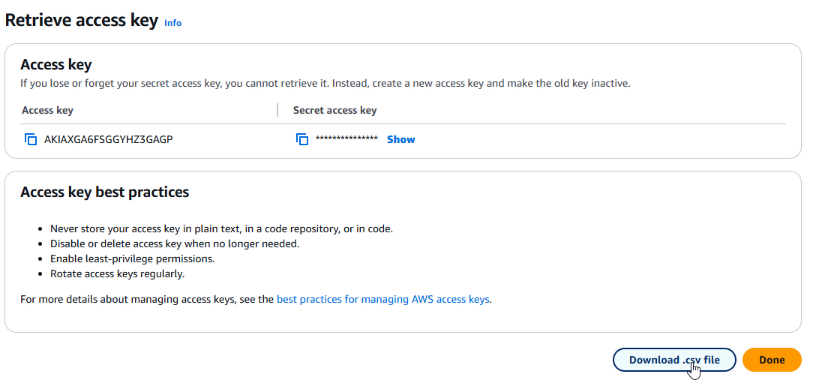Copy the access key ID icon
Screen dimensions: 813x390
[31, 140]
